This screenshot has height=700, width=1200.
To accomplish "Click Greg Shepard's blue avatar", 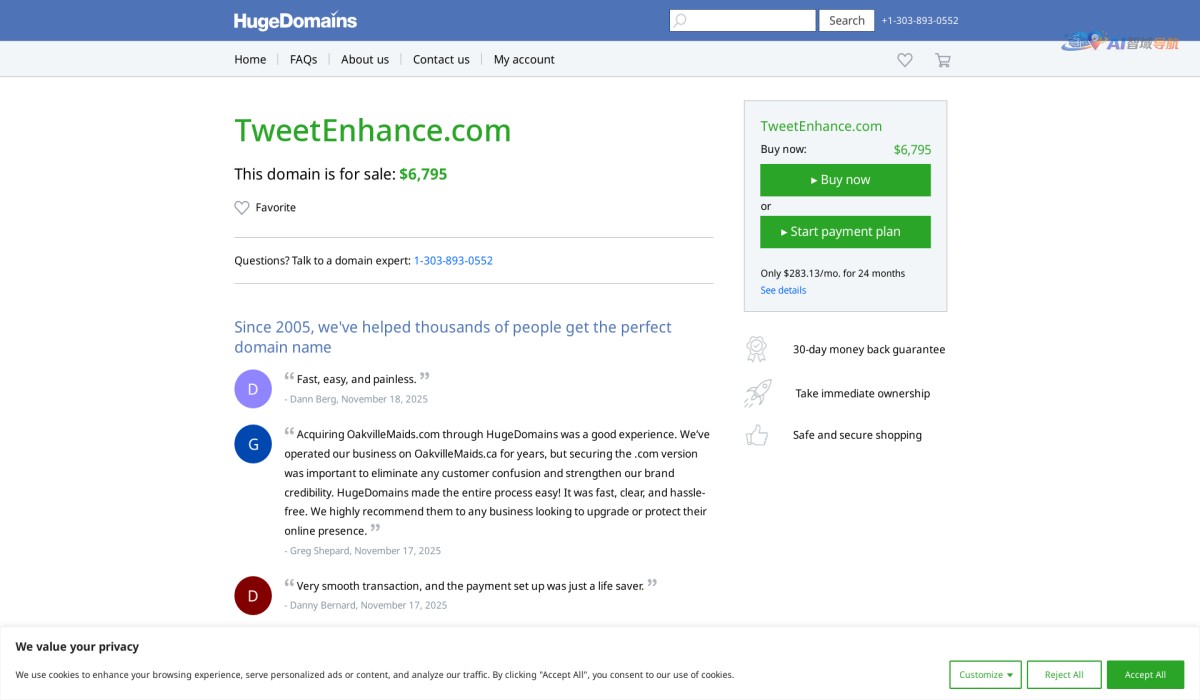I will click(253, 444).
